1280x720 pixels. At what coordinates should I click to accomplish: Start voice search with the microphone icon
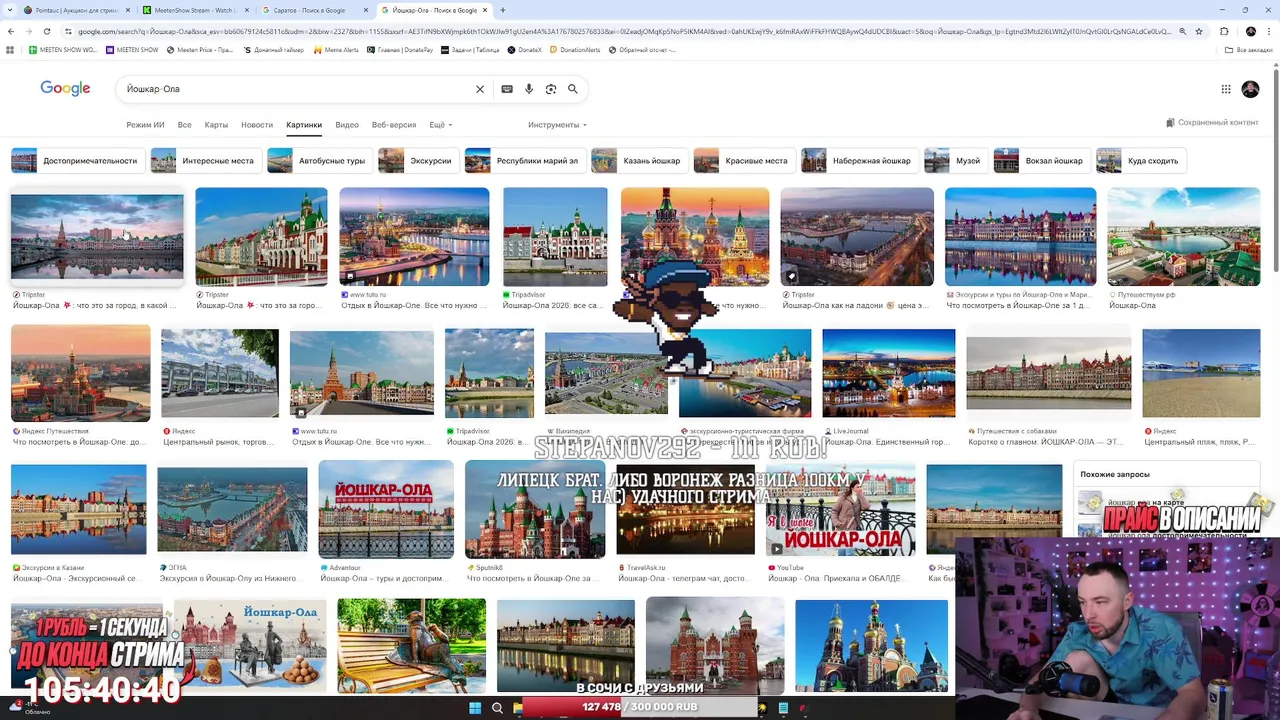529,89
